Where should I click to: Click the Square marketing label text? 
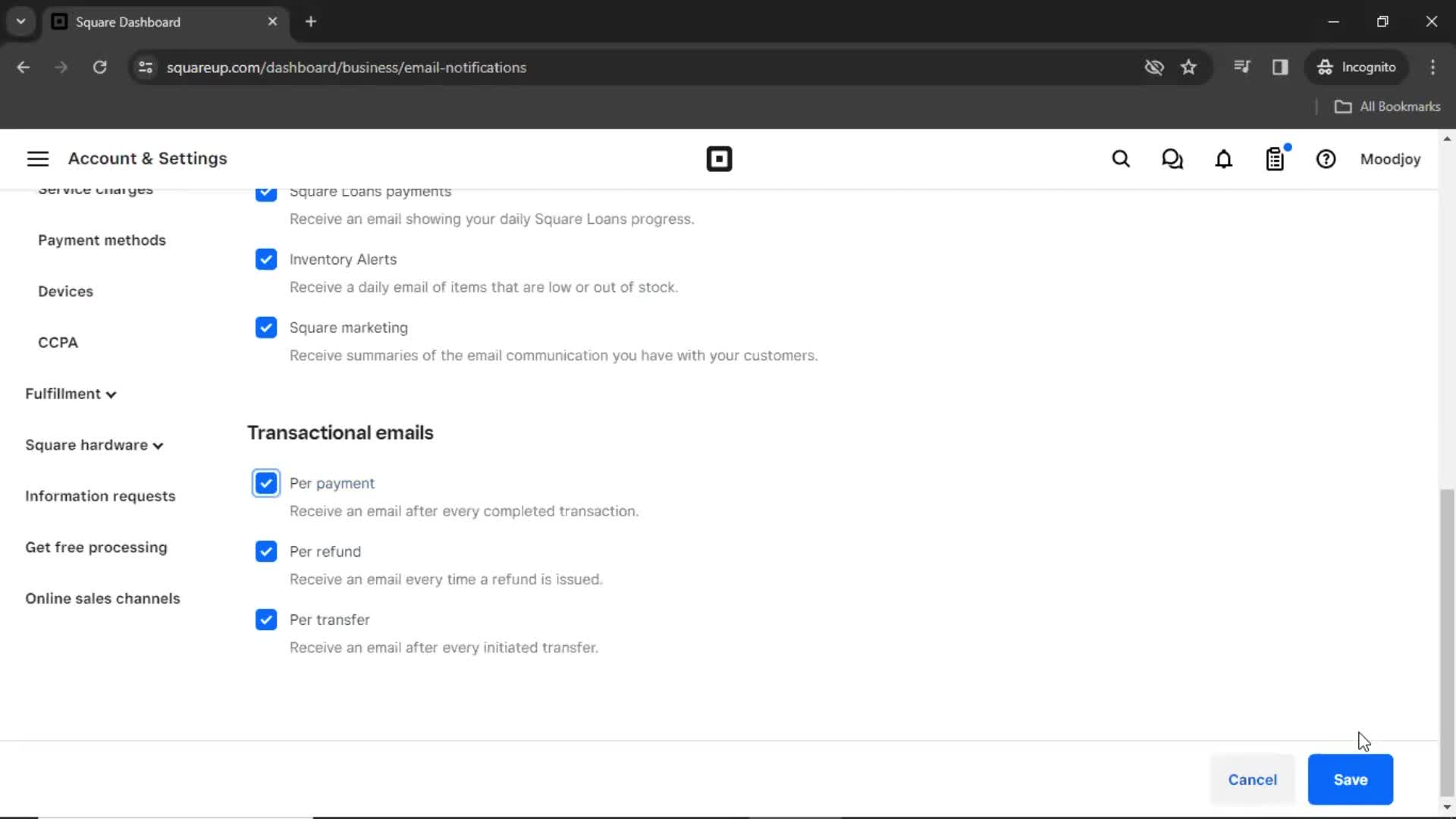click(349, 328)
